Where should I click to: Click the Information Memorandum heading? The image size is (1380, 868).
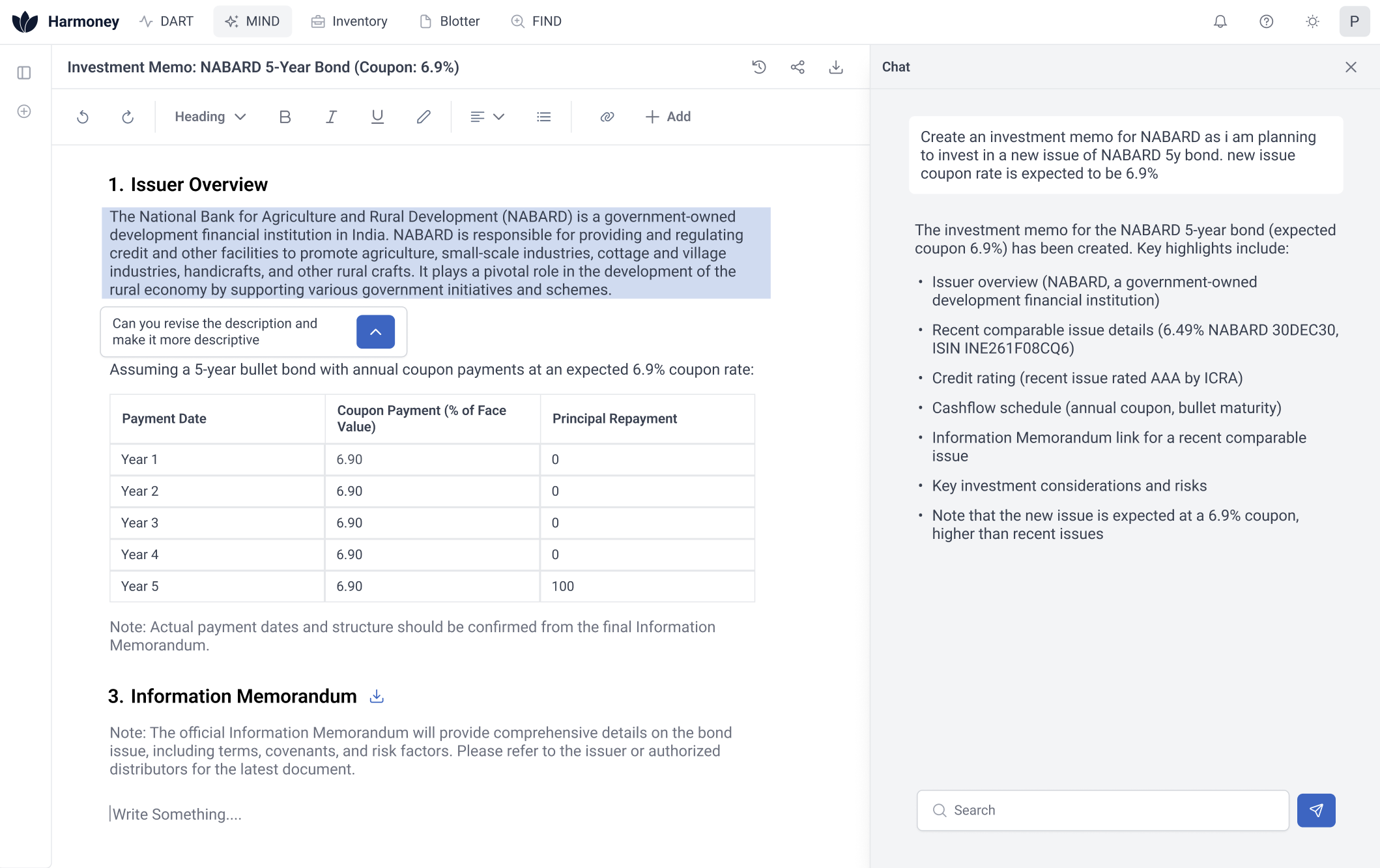pos(233,697)
